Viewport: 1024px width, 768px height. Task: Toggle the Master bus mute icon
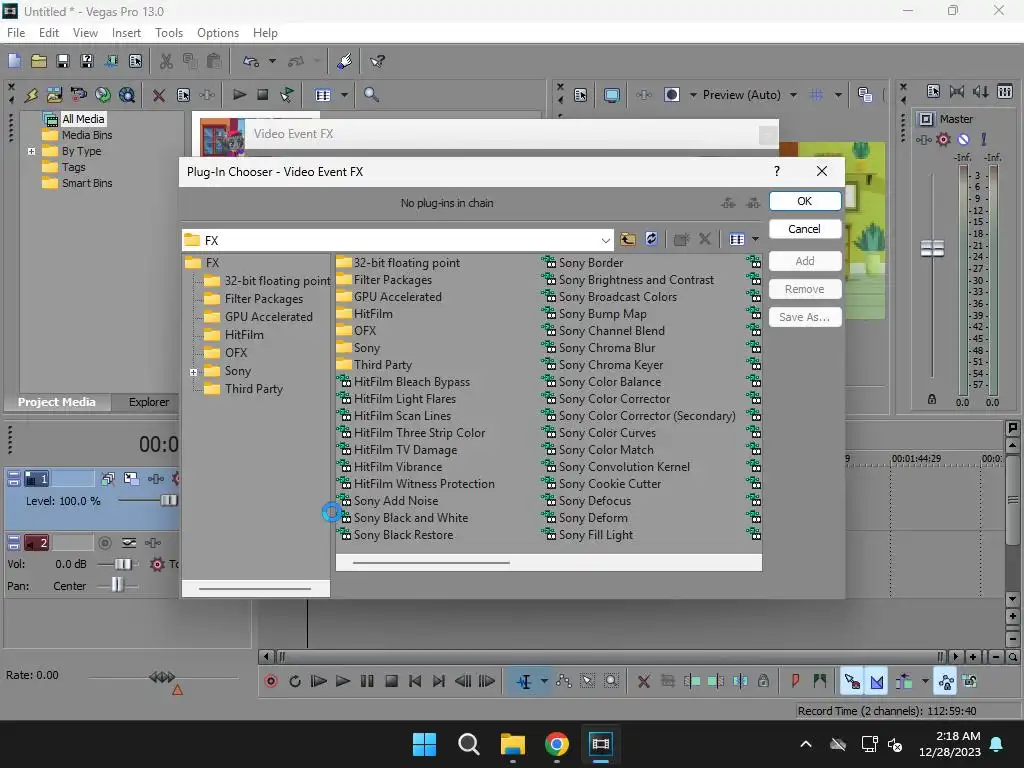point(963,139)
